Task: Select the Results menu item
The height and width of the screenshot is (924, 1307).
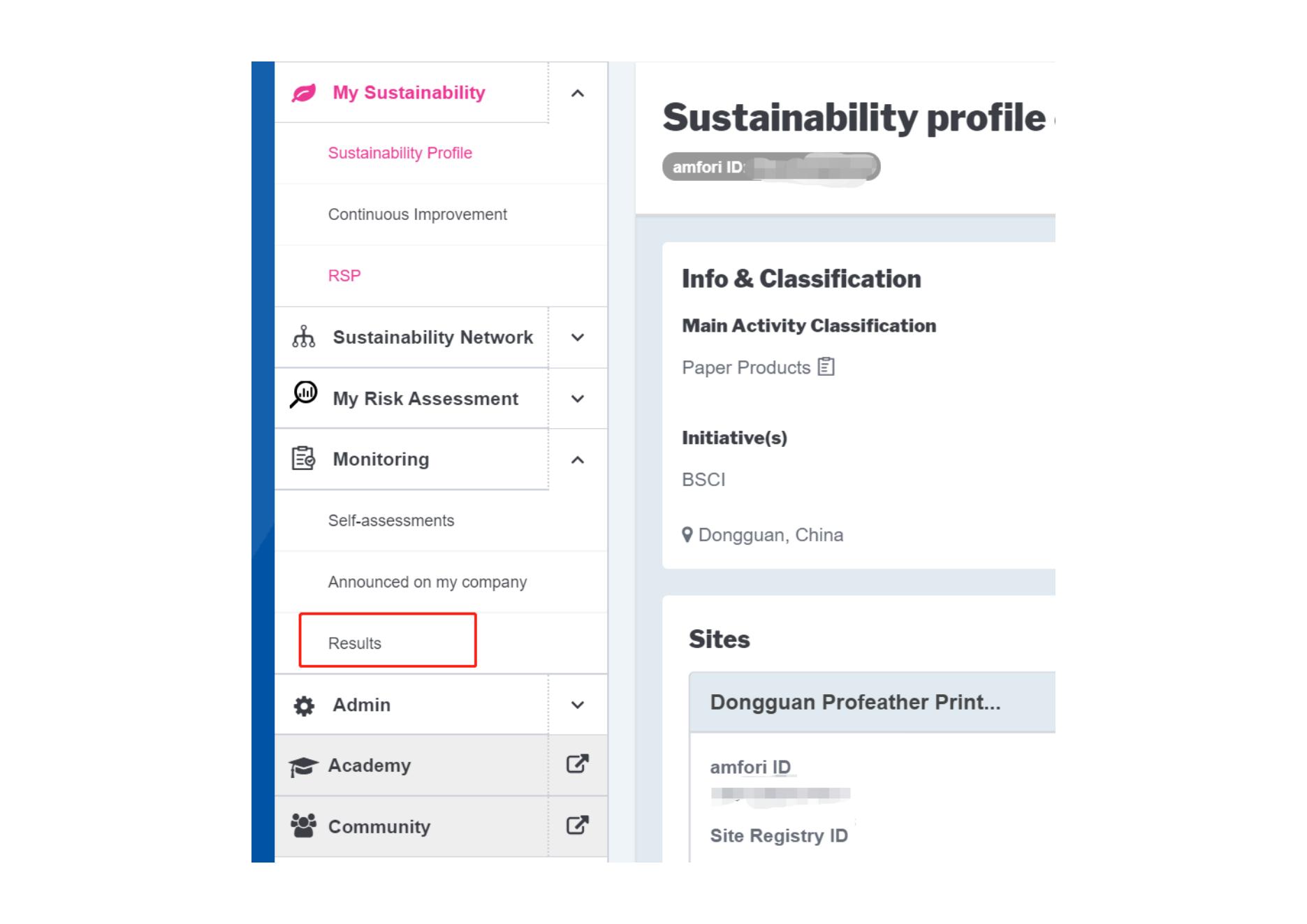Action: (x=355, y=643)
